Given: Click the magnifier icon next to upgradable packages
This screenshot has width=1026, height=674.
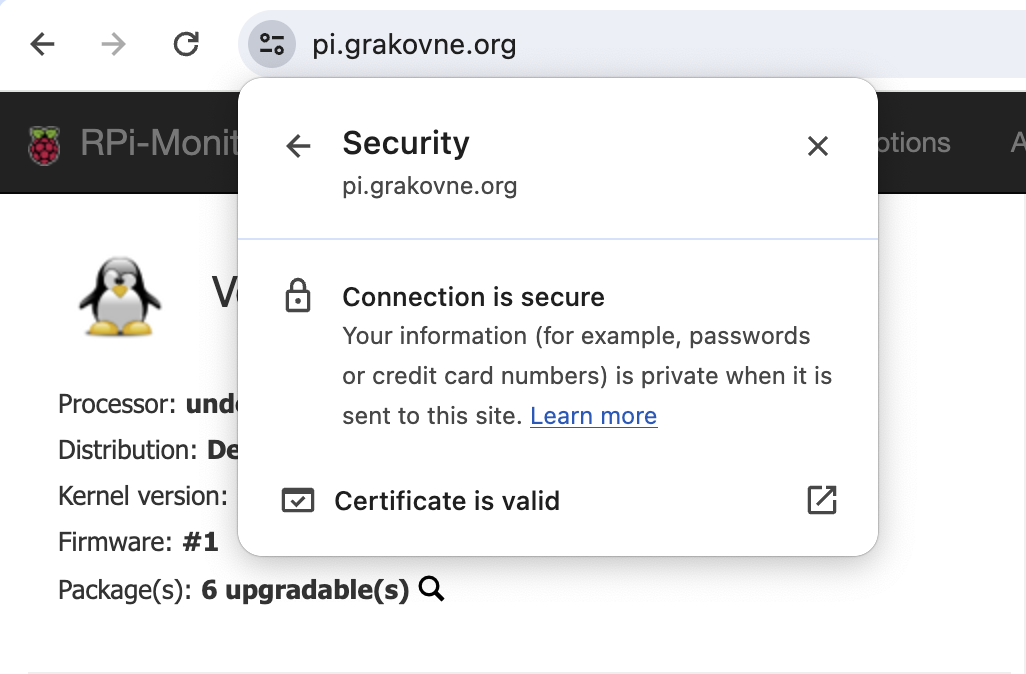Looking at the screenshot, I should tap(431, 590).
